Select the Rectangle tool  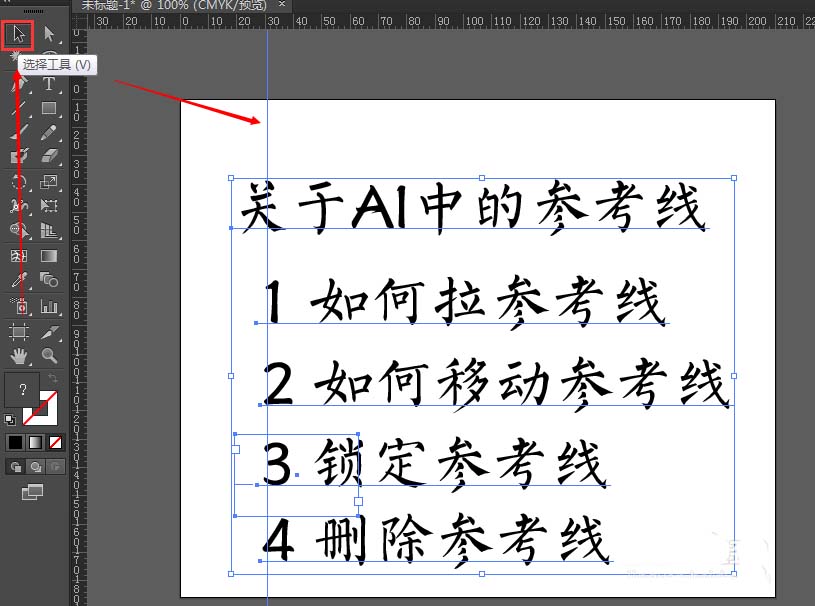click(x=49, y=108)
